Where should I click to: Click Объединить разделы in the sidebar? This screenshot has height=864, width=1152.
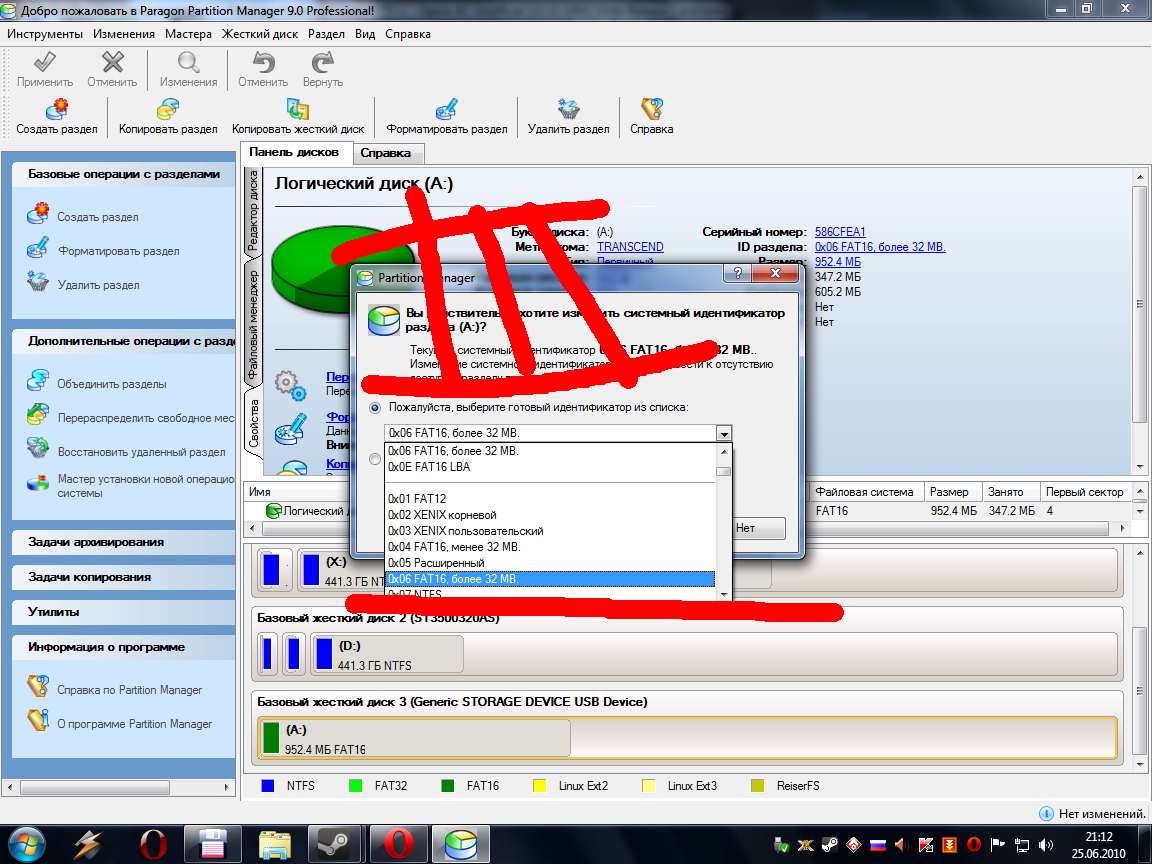pyautogui.click(x=112, y=384)
